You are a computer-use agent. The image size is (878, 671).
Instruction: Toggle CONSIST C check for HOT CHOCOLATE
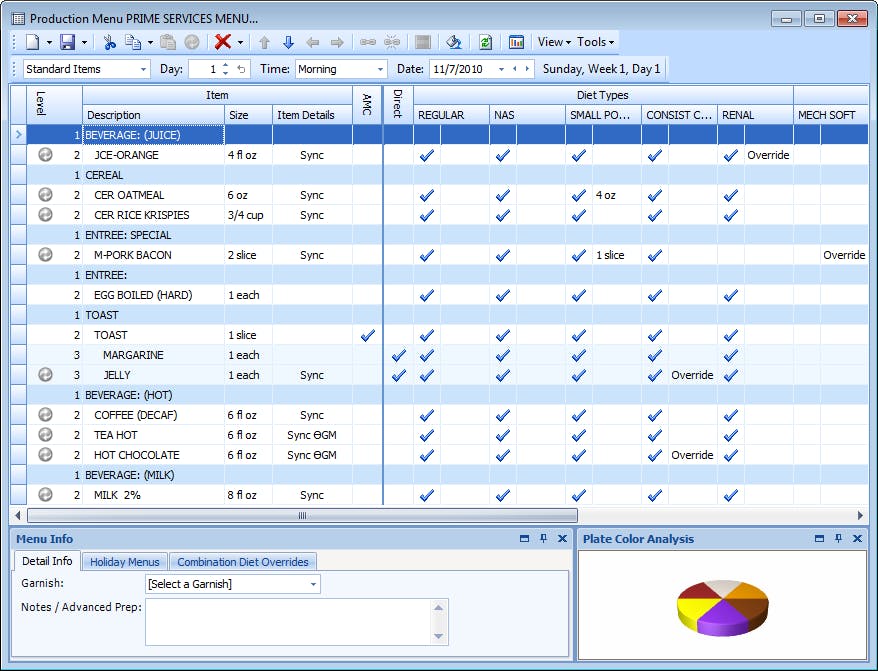655,455
